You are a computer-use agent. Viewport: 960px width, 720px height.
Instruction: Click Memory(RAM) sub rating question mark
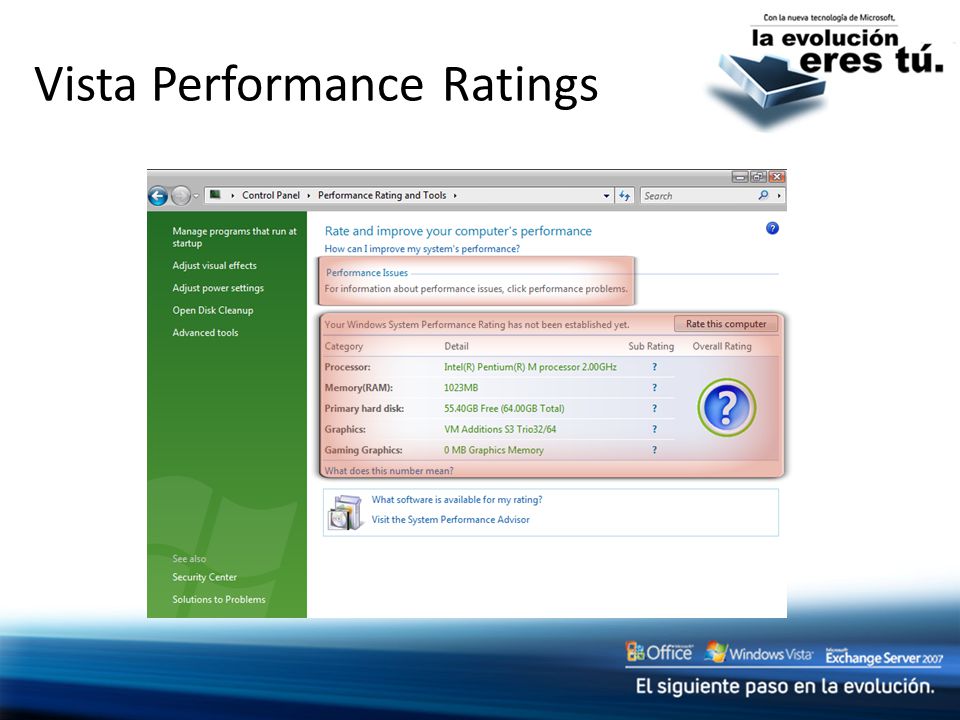pyautogui.click(x=654, y=388)
